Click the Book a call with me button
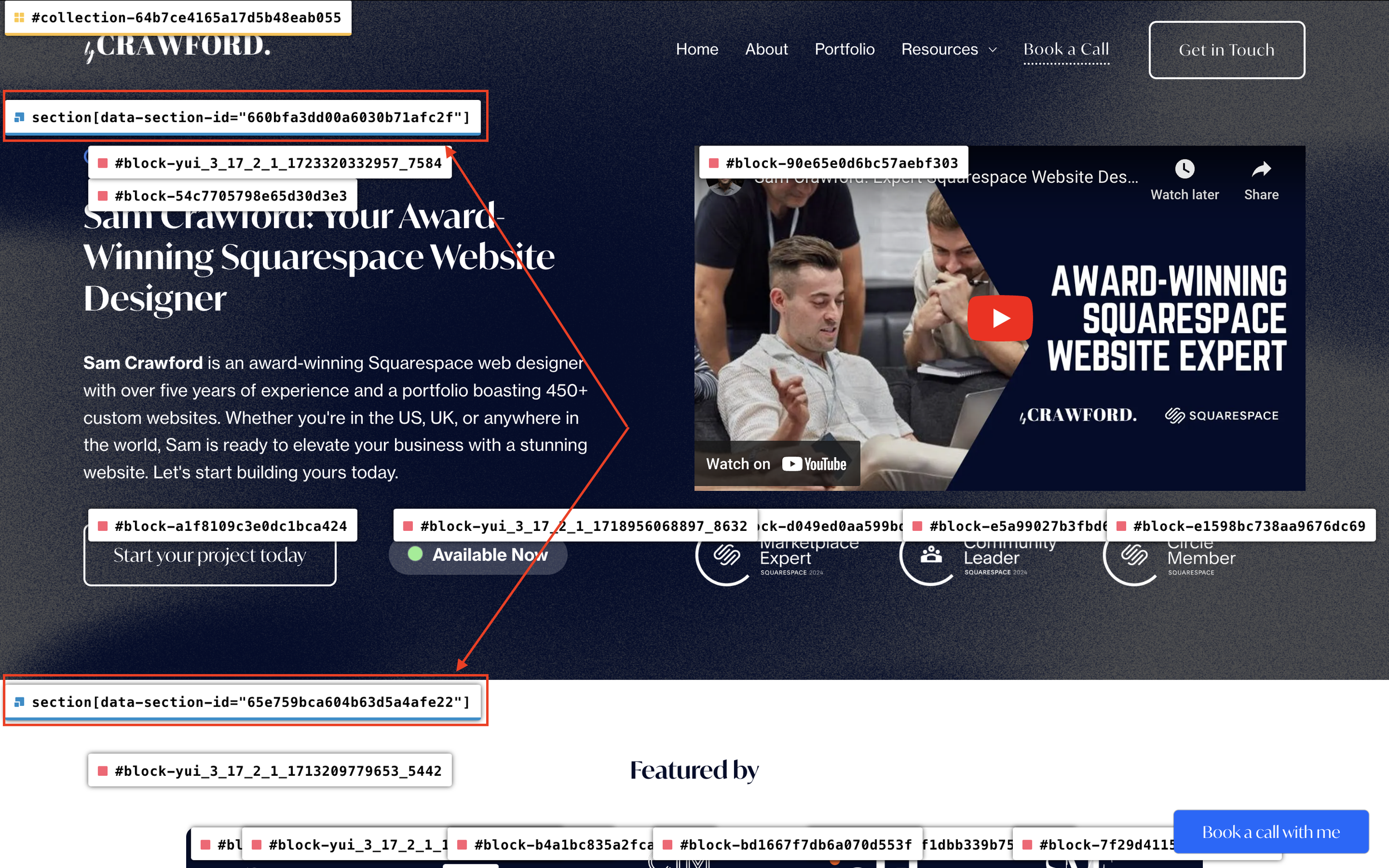This screenshot has height=868, width=1389. coord(1270,831)
